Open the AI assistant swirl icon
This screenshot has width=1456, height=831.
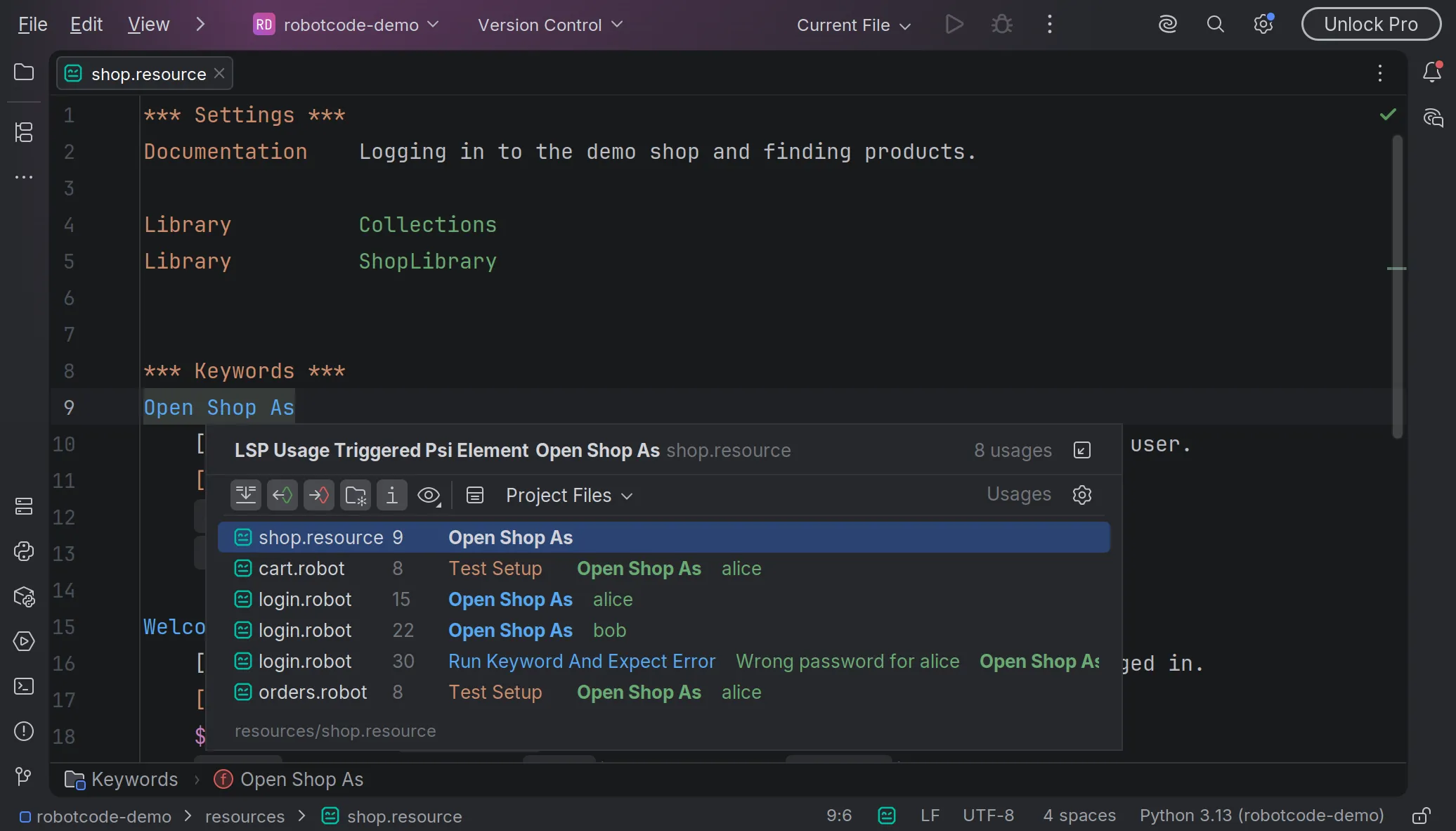coord(1168,25)
